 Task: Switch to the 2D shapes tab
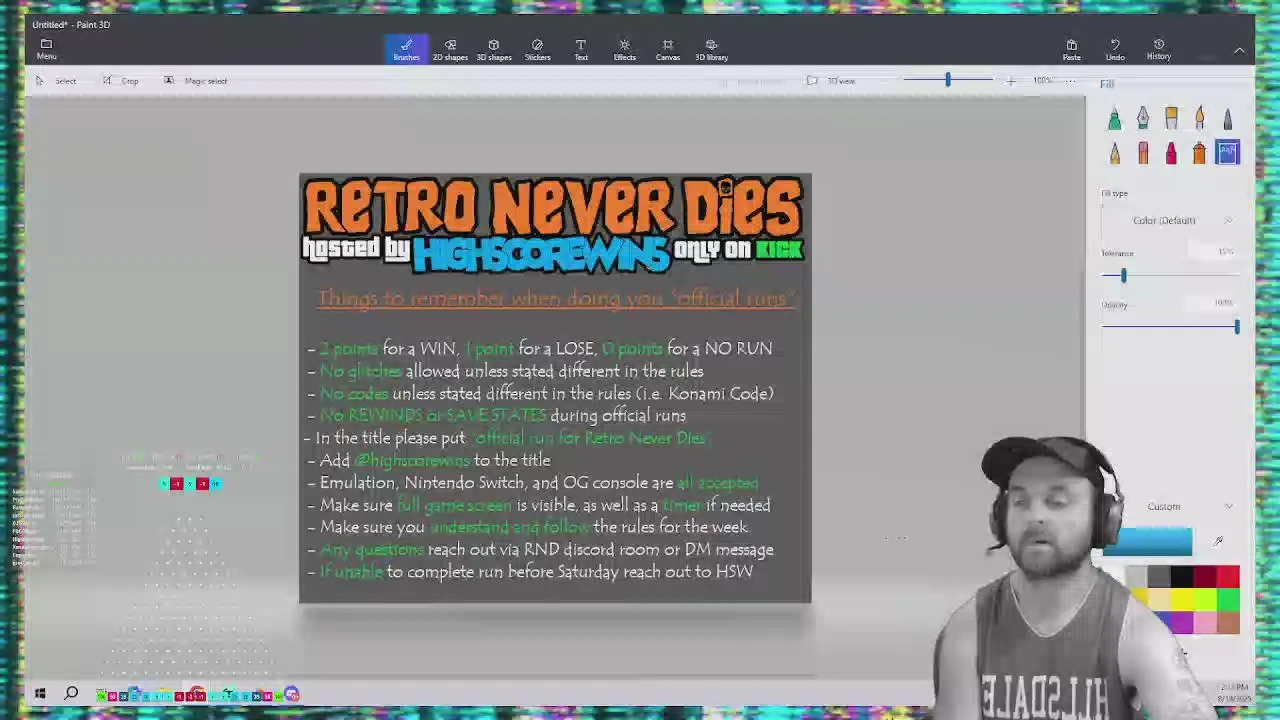point(450,49)
